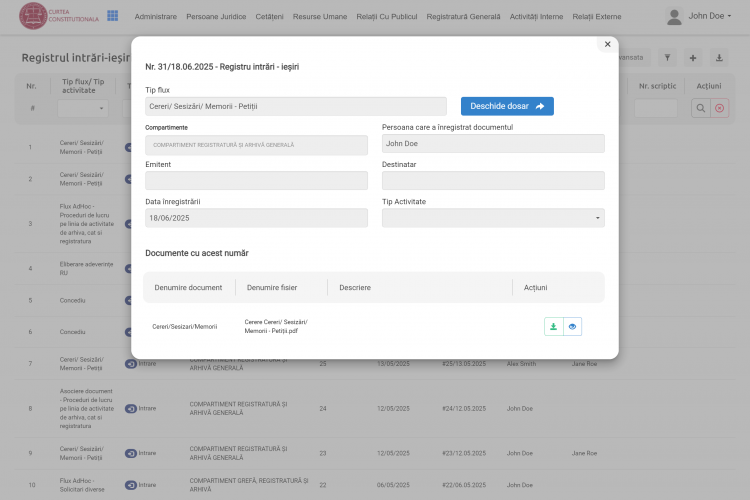Click the Cereri/Sesizari/Memorii document name

point(185,327)
